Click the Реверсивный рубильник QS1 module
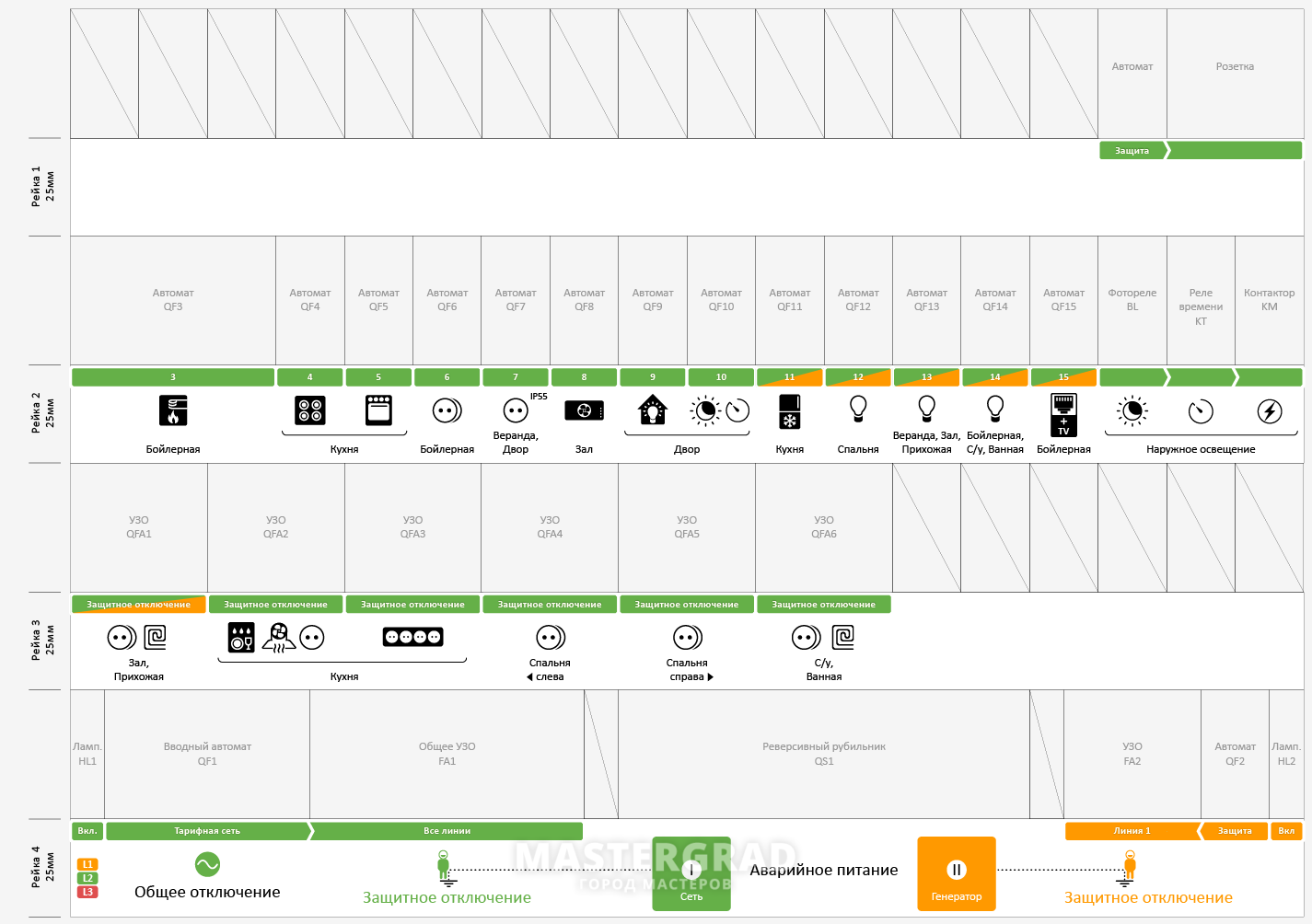This screenshot has height=924, width=1312. coord(824,754)
